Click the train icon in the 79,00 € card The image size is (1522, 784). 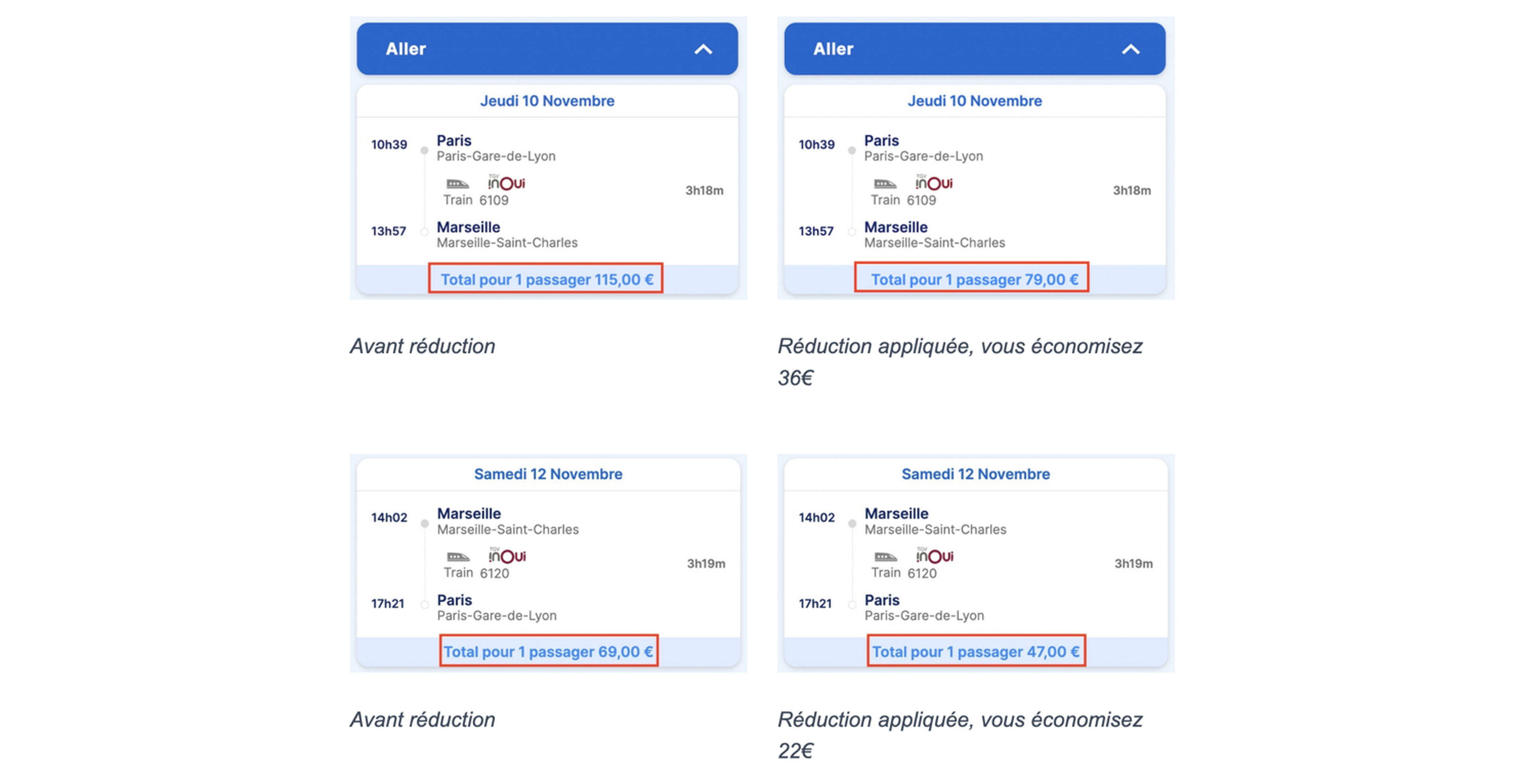pos(885,183)
